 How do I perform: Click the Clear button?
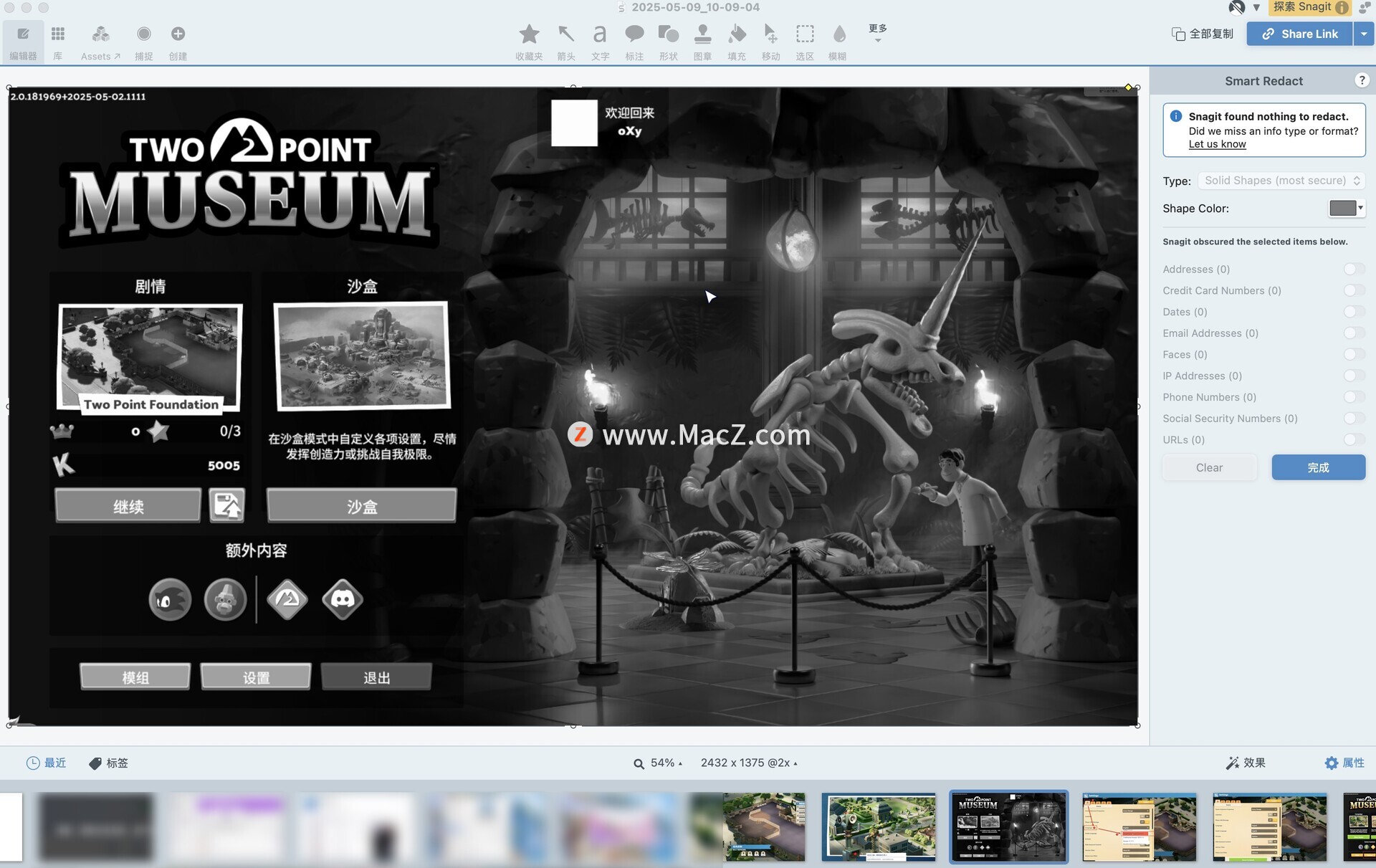coord(1209,467)
